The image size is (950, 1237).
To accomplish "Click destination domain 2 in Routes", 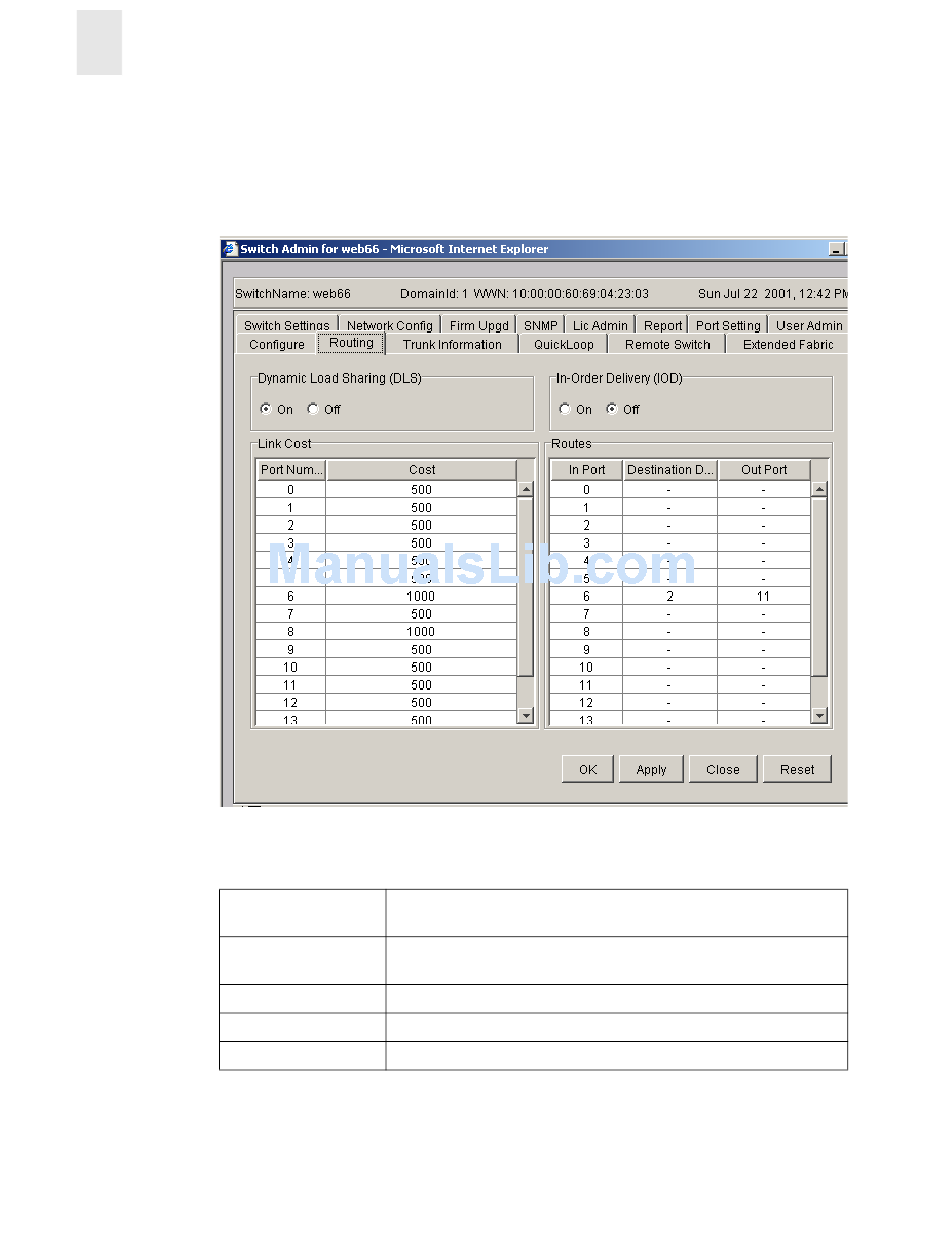I will (670, 596).
